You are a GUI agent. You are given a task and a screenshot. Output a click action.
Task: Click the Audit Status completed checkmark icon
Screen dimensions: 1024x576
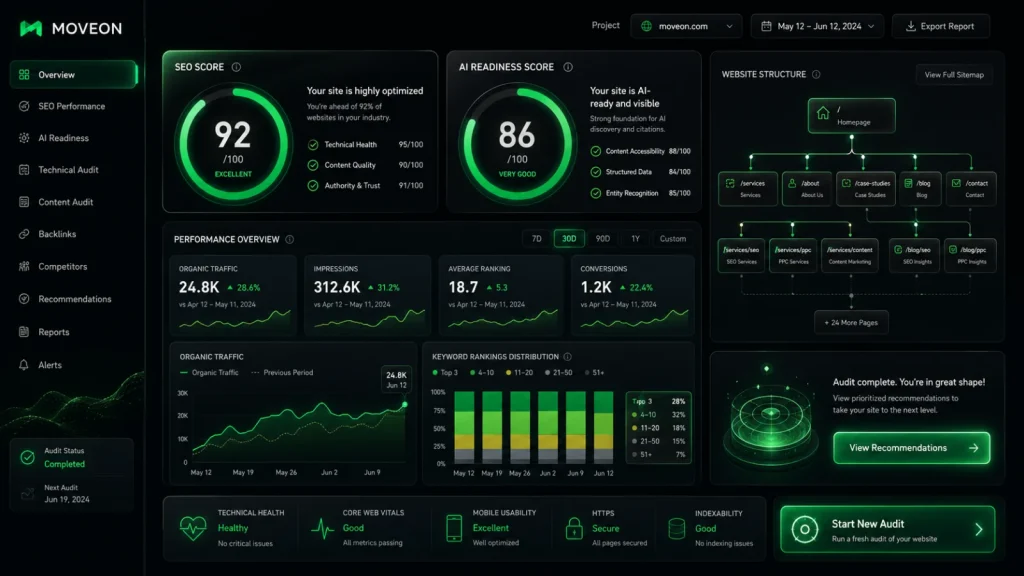click(27, 457)
